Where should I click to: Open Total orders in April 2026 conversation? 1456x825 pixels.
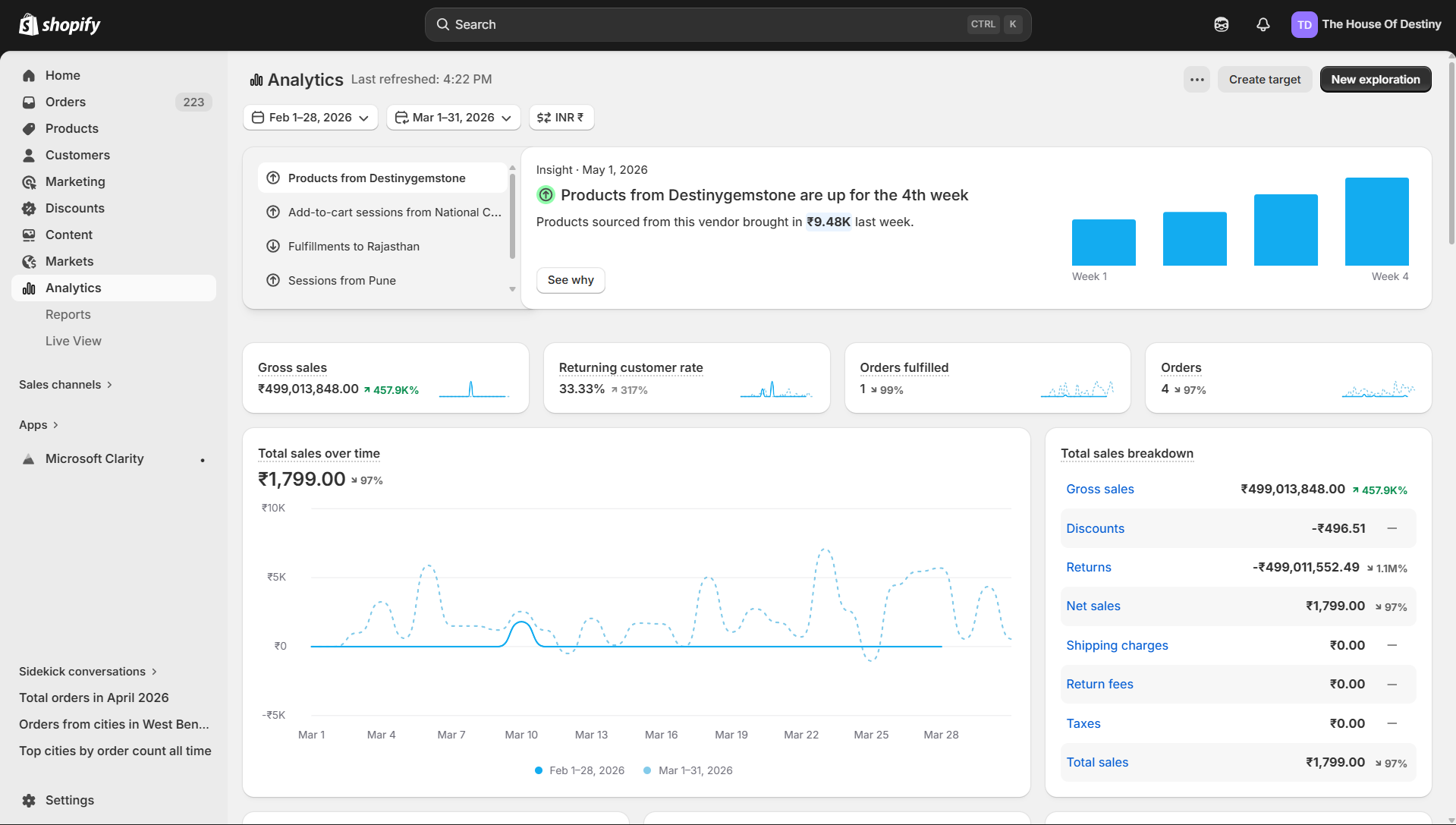tap(94, 697)
